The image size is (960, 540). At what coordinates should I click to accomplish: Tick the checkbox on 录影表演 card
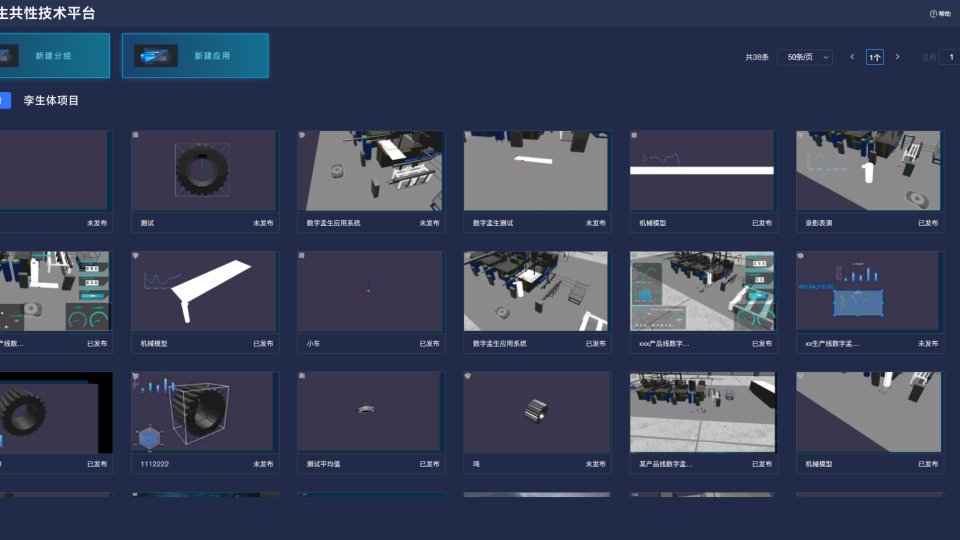click(800, 135)
